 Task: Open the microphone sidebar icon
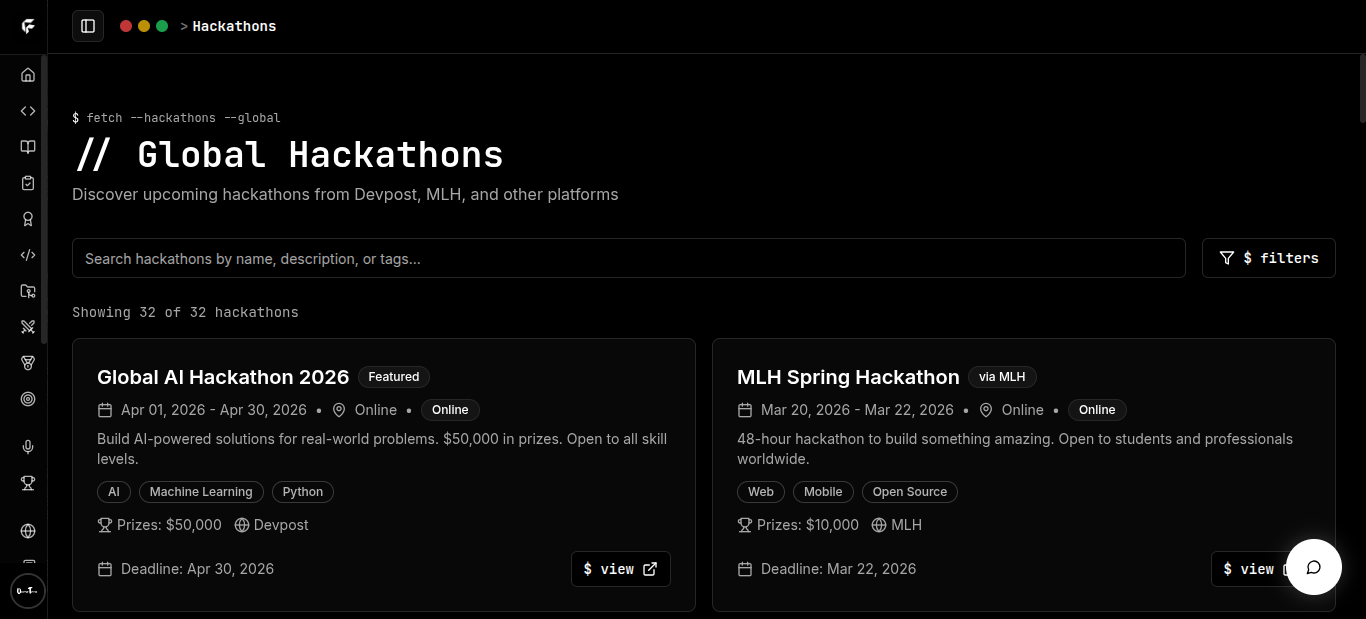tap(28, 447)
